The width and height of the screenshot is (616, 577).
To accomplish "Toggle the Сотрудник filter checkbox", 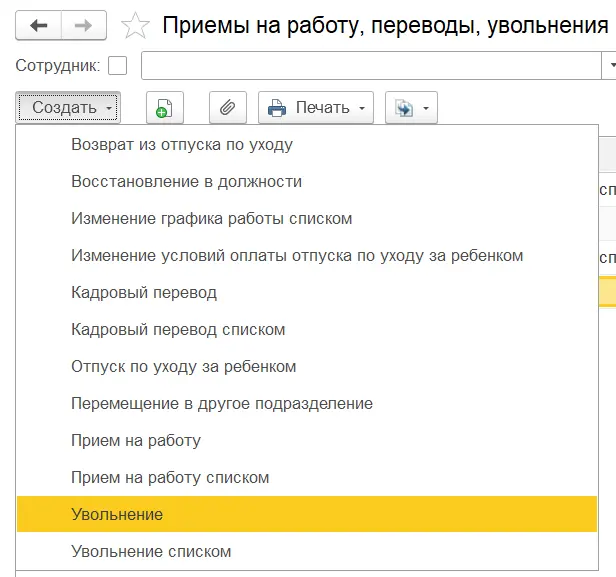I will click(x=117, y=66).
